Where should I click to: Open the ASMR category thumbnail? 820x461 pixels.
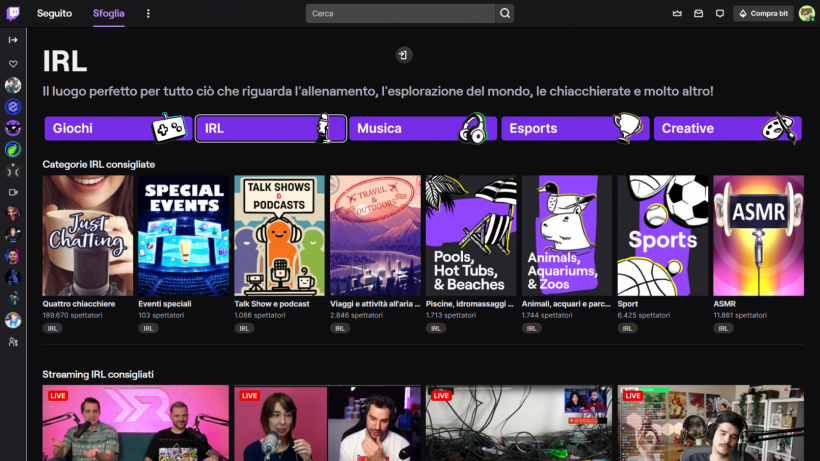(x=758, y=235)
